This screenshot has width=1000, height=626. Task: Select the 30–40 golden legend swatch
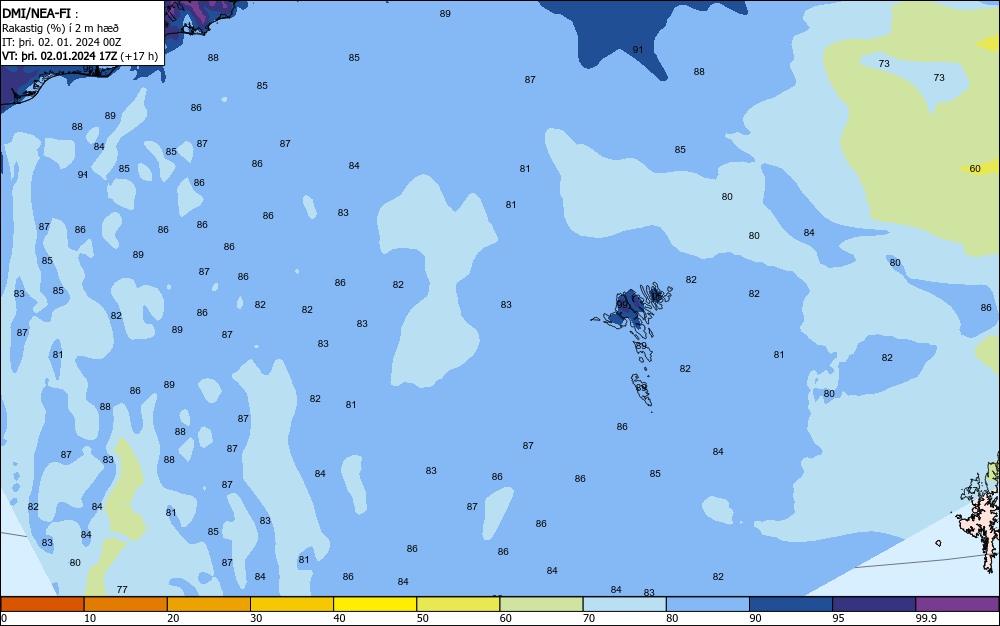click(292, 604)
